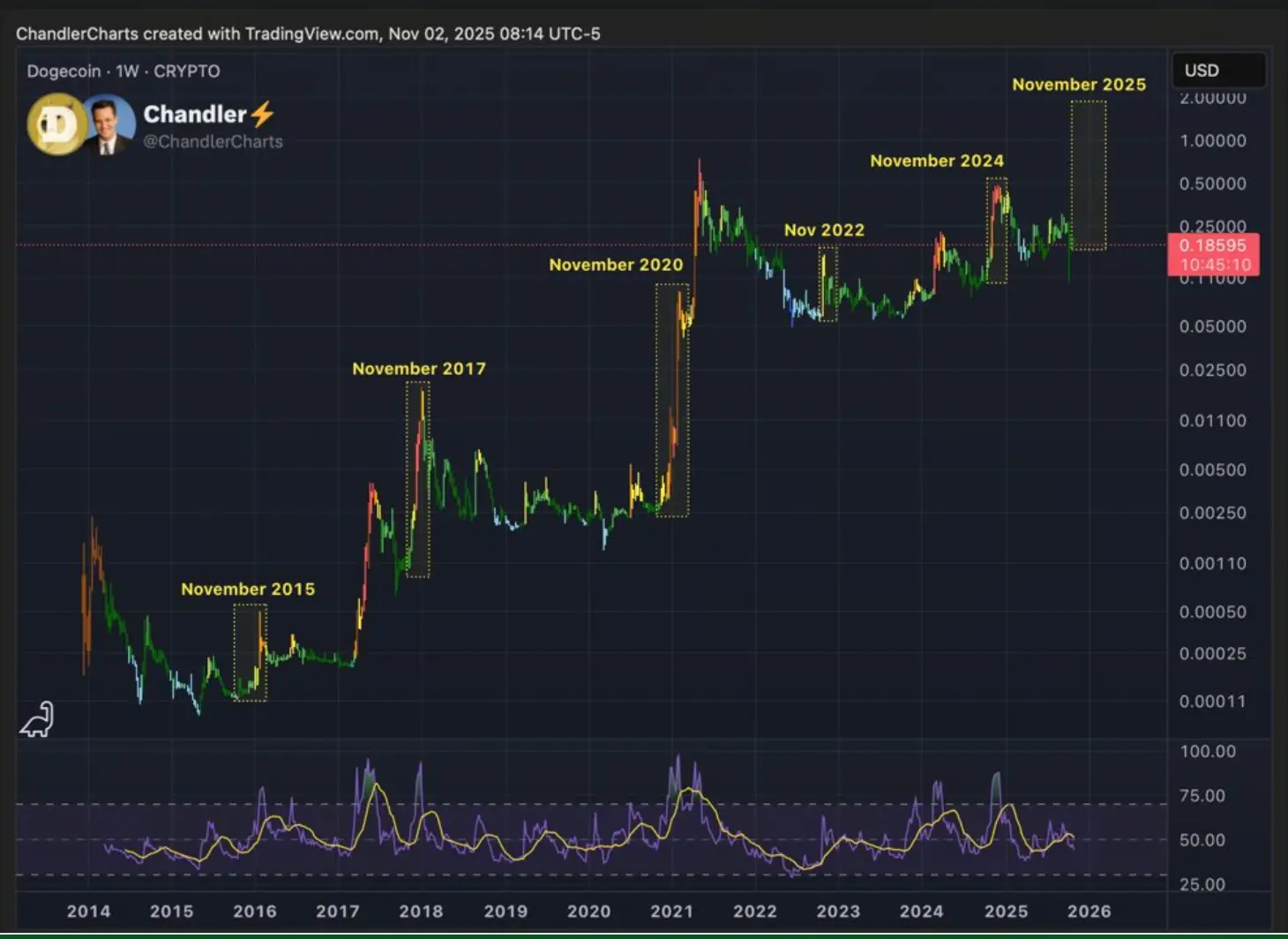Click the 2024 label on time axis
The image size is (1288, 939).
(x=921, y=911)
